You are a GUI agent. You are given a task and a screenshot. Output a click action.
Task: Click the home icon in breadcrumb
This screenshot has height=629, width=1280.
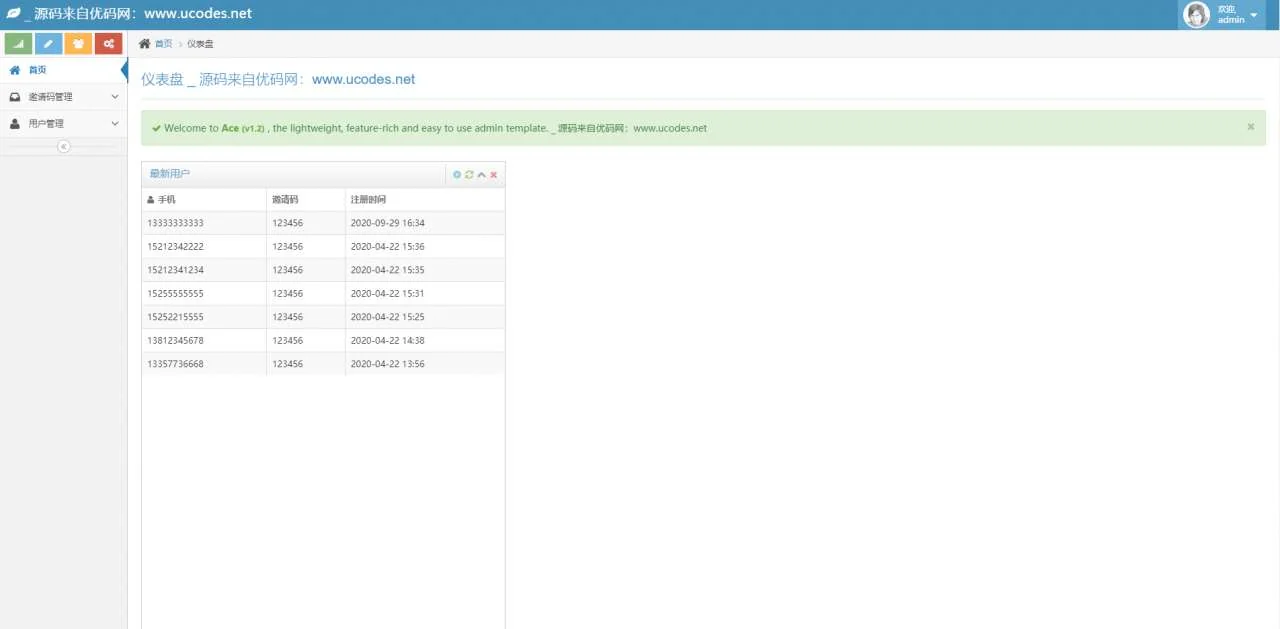[145, 44]
